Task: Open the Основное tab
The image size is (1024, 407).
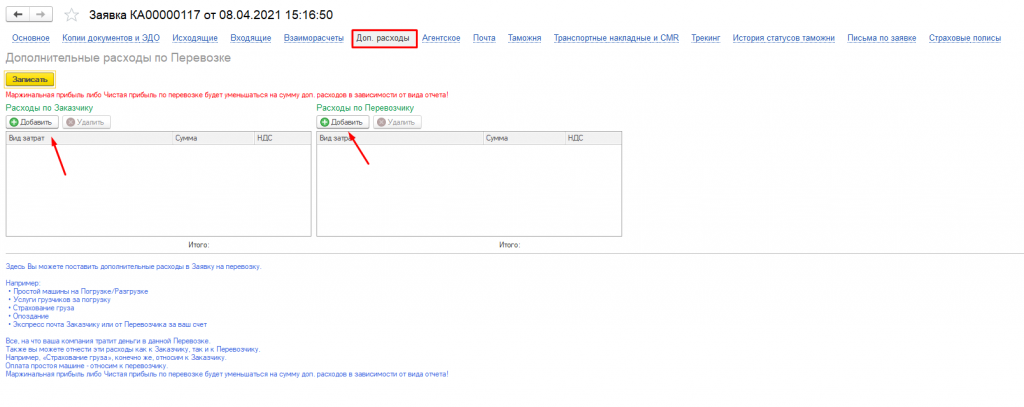Action: (x=31, y=39)
